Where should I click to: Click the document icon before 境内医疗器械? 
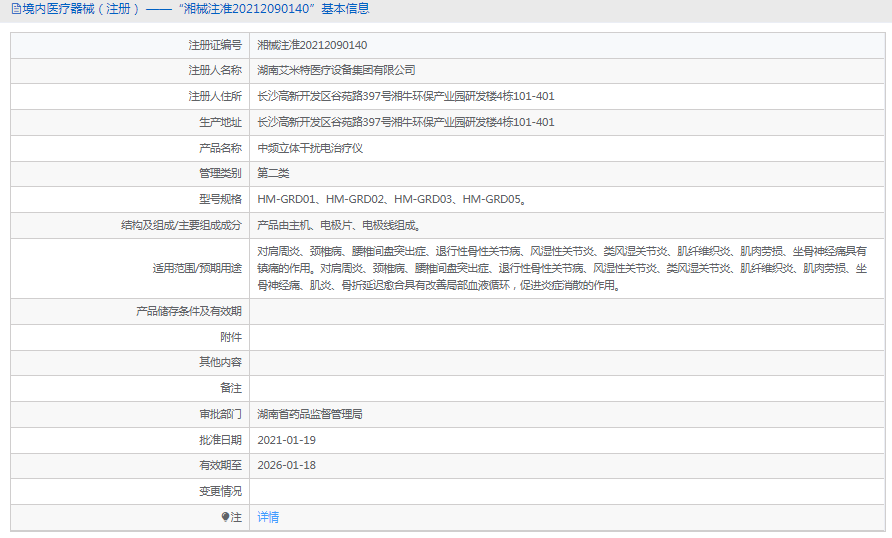coord(16,9)
